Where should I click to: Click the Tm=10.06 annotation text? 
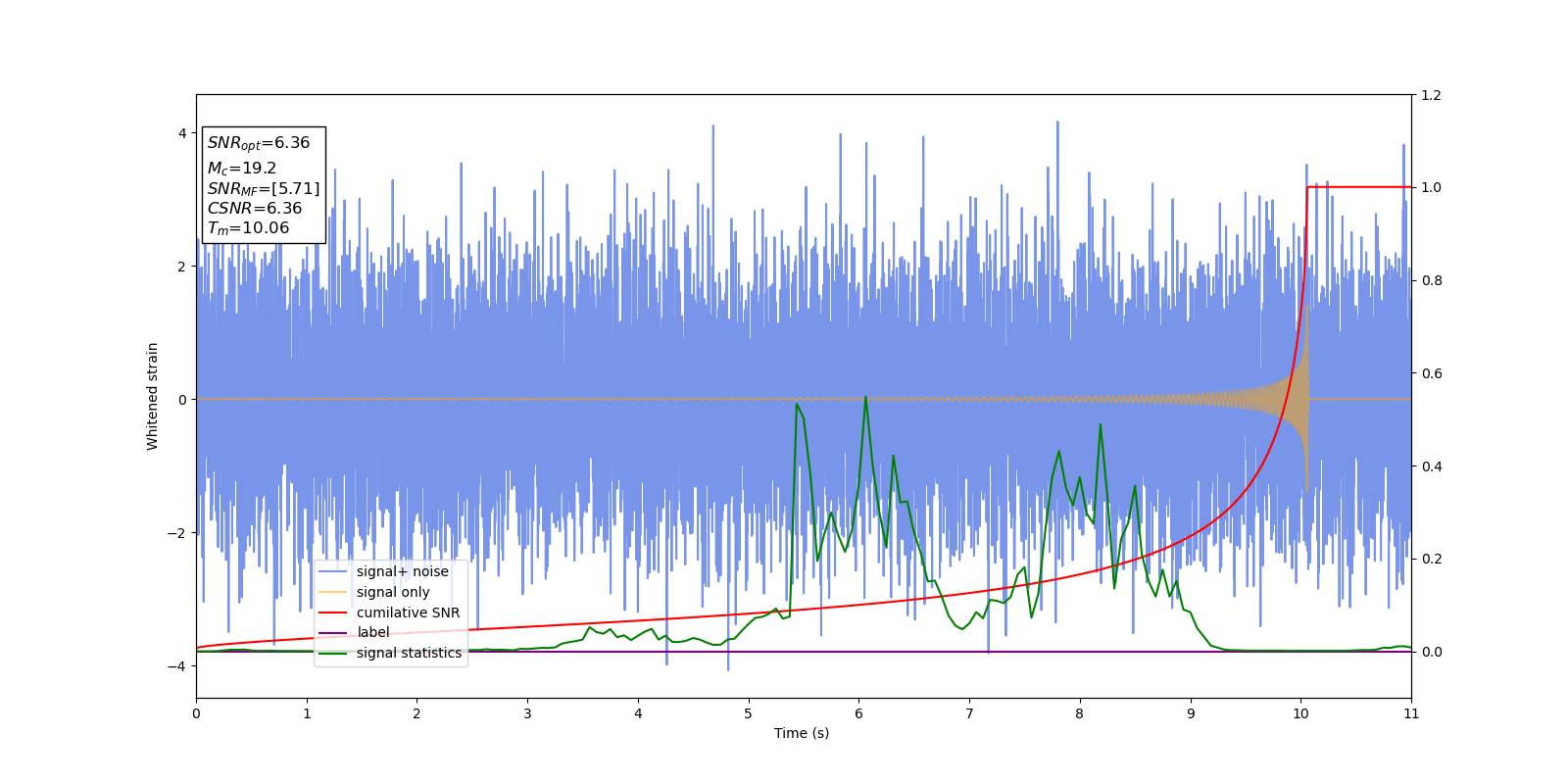(248, 228)
